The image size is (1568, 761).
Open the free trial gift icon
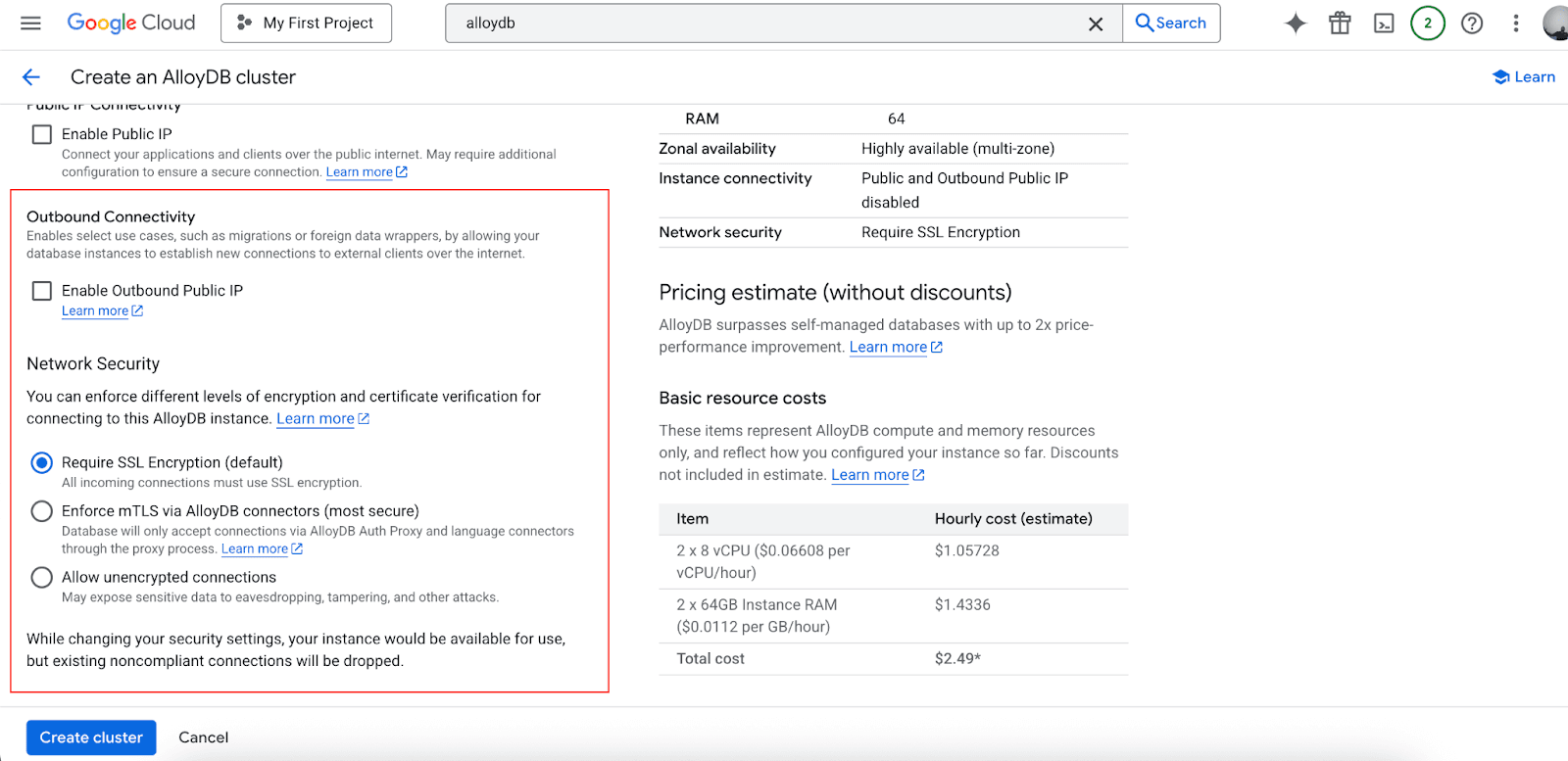pyautogui.click(x=1340, y=24)
